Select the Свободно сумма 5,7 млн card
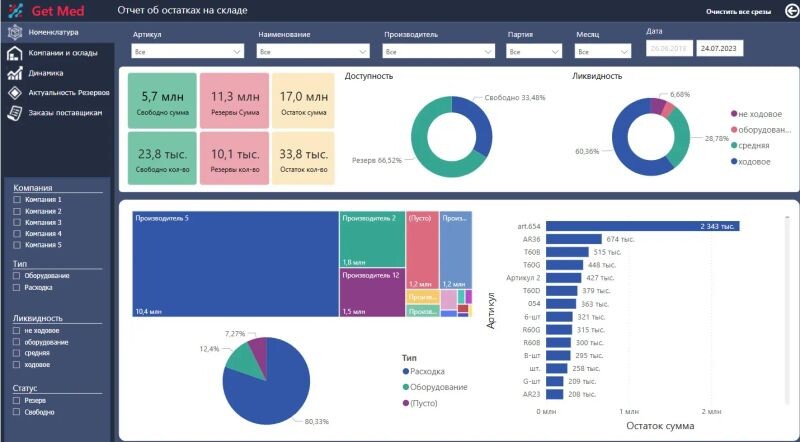 click(162, 102)
